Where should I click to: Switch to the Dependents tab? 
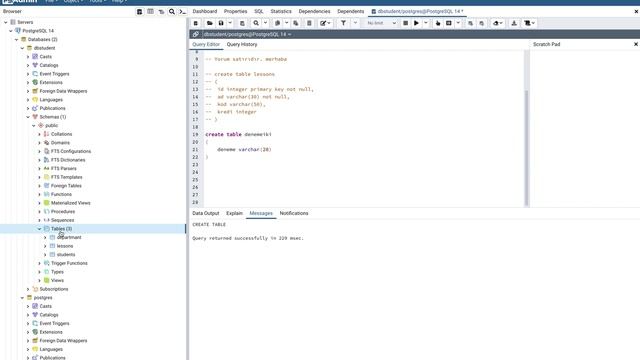point(351,11)
